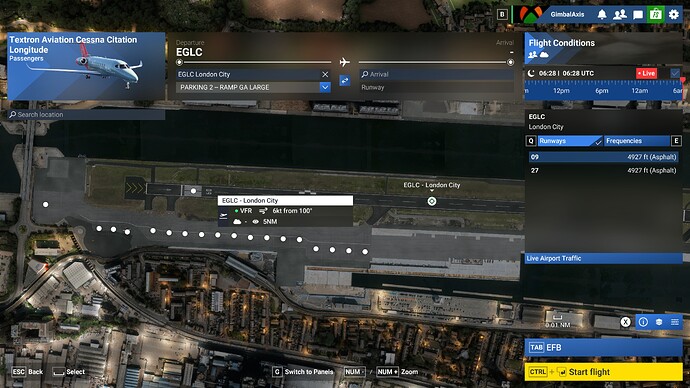Screen dimensions: 690x388
Task: Click the weather cloud icon under Flight Conditions
Action: click(544, 55)
